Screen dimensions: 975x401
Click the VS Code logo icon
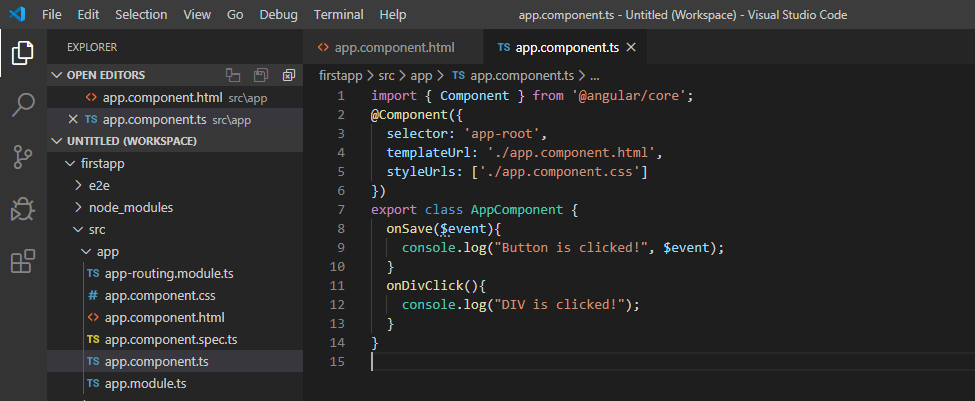(x=17, y=14)
